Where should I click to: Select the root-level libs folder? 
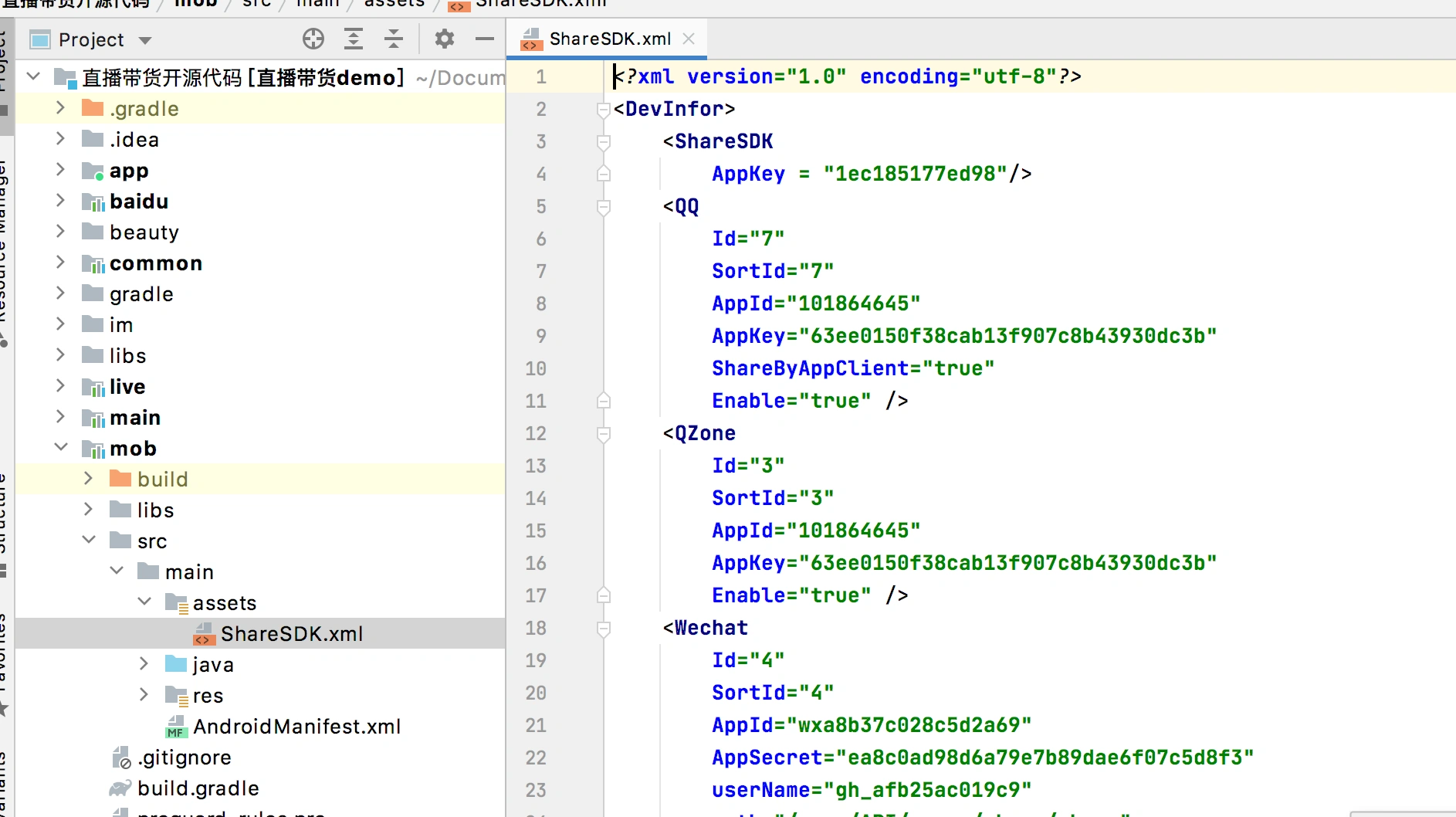coord(260,355)
